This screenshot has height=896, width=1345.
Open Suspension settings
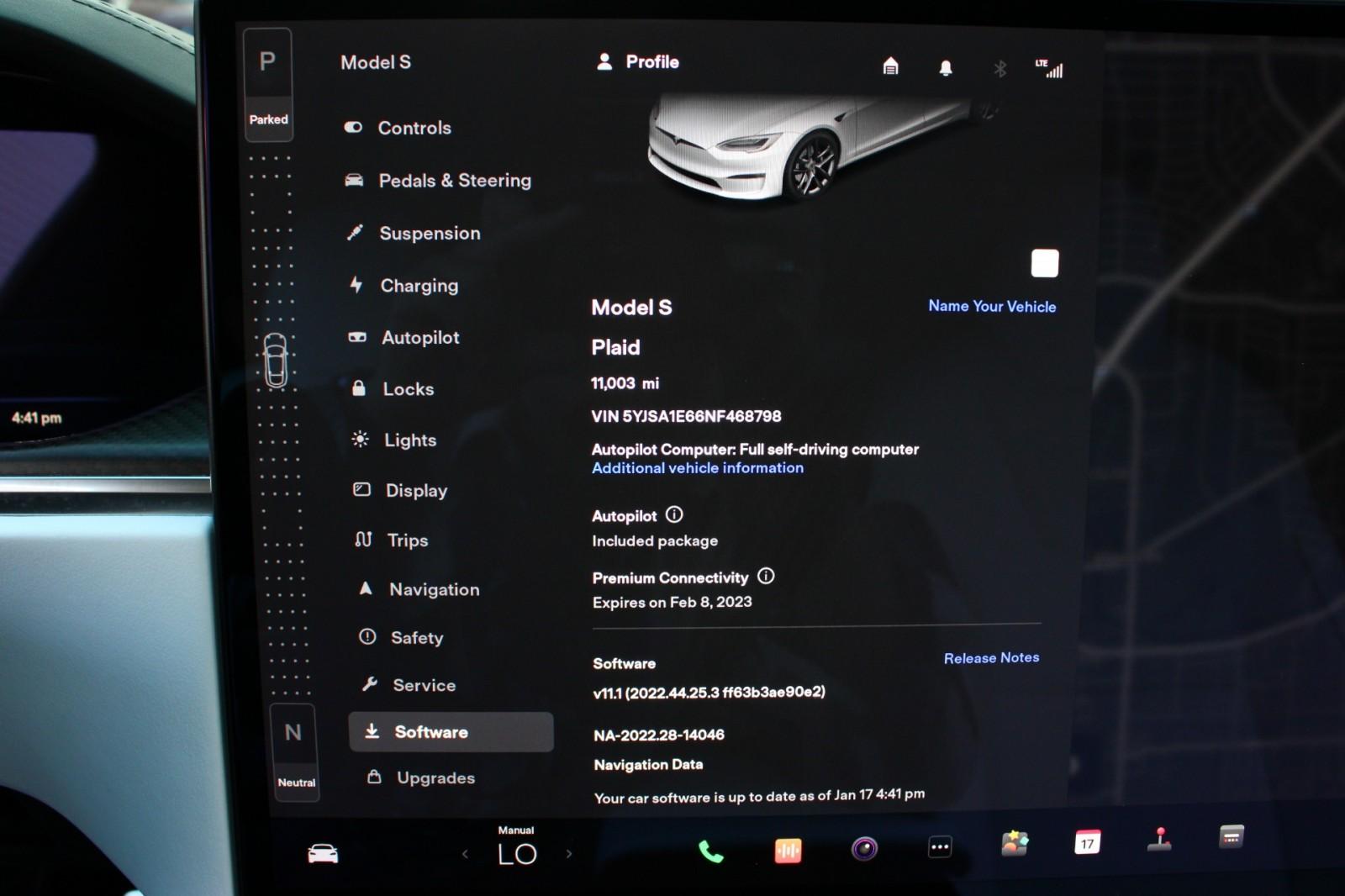click(x=414, y=233)
